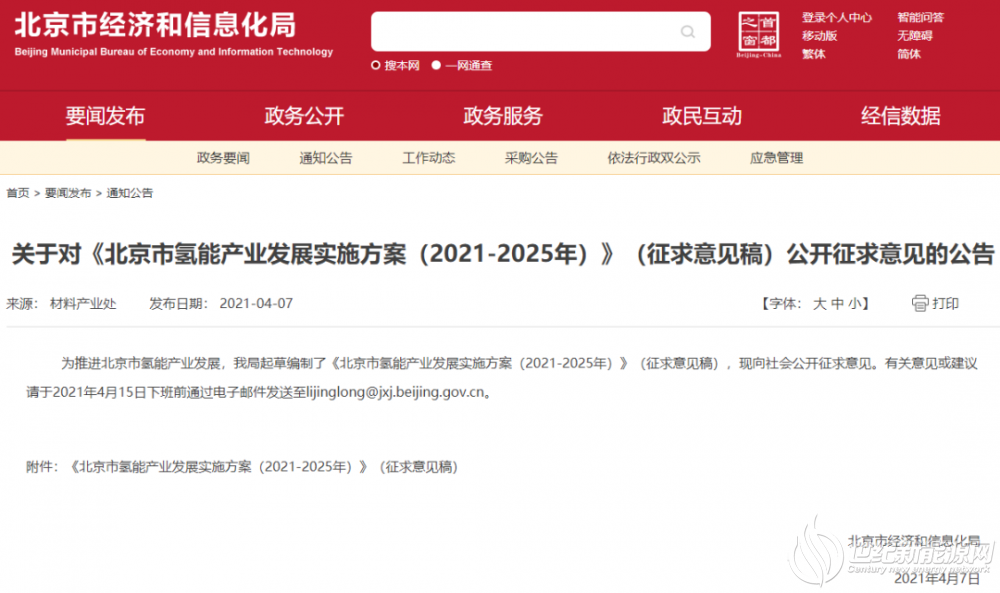Go to 依法行政双公示 submenu
The height and width of the screenshot is (593, 1000).
(654, 158)
